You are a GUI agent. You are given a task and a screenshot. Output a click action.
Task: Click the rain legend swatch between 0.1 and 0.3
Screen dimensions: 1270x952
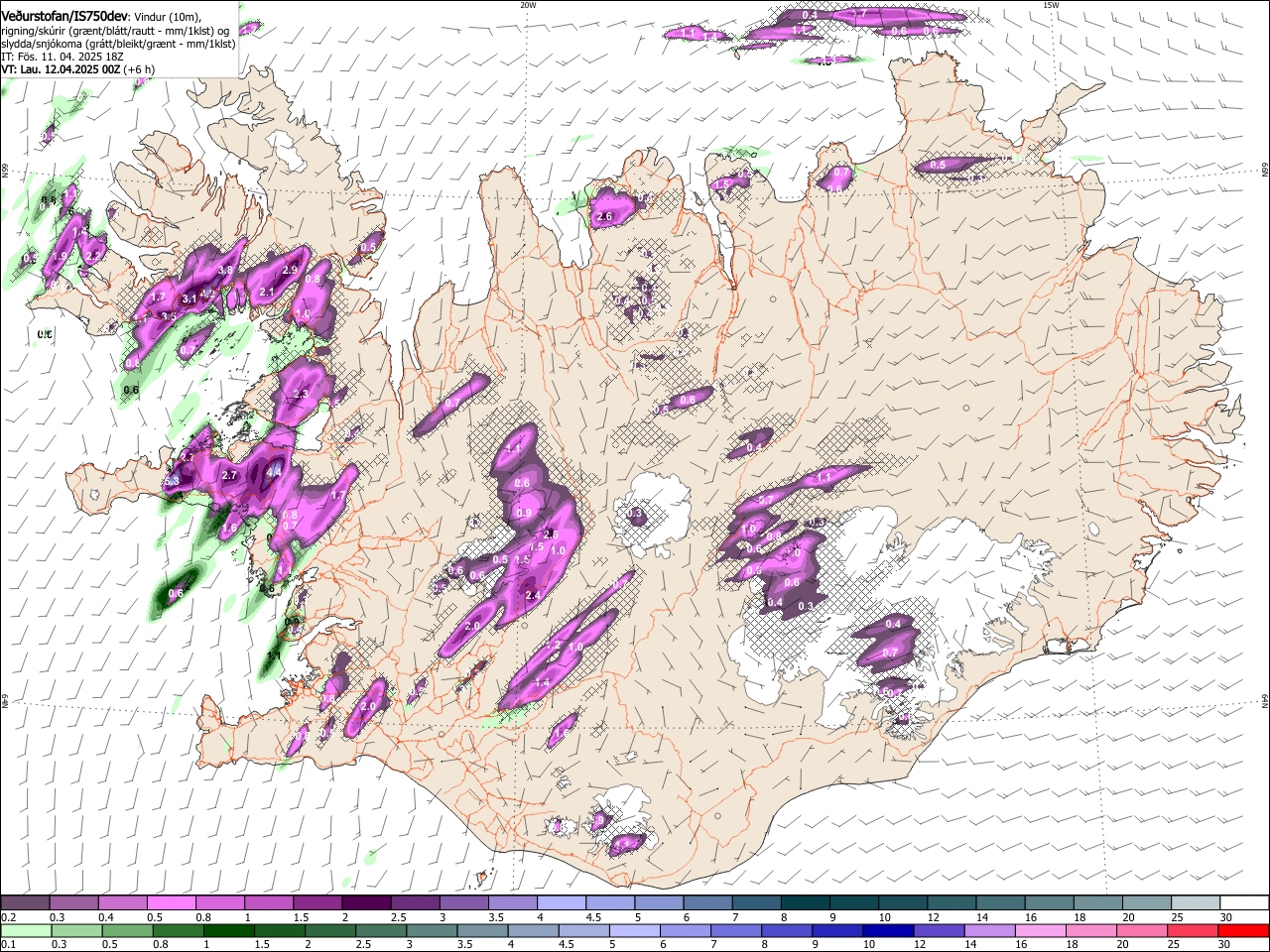[x=26, y=931]
